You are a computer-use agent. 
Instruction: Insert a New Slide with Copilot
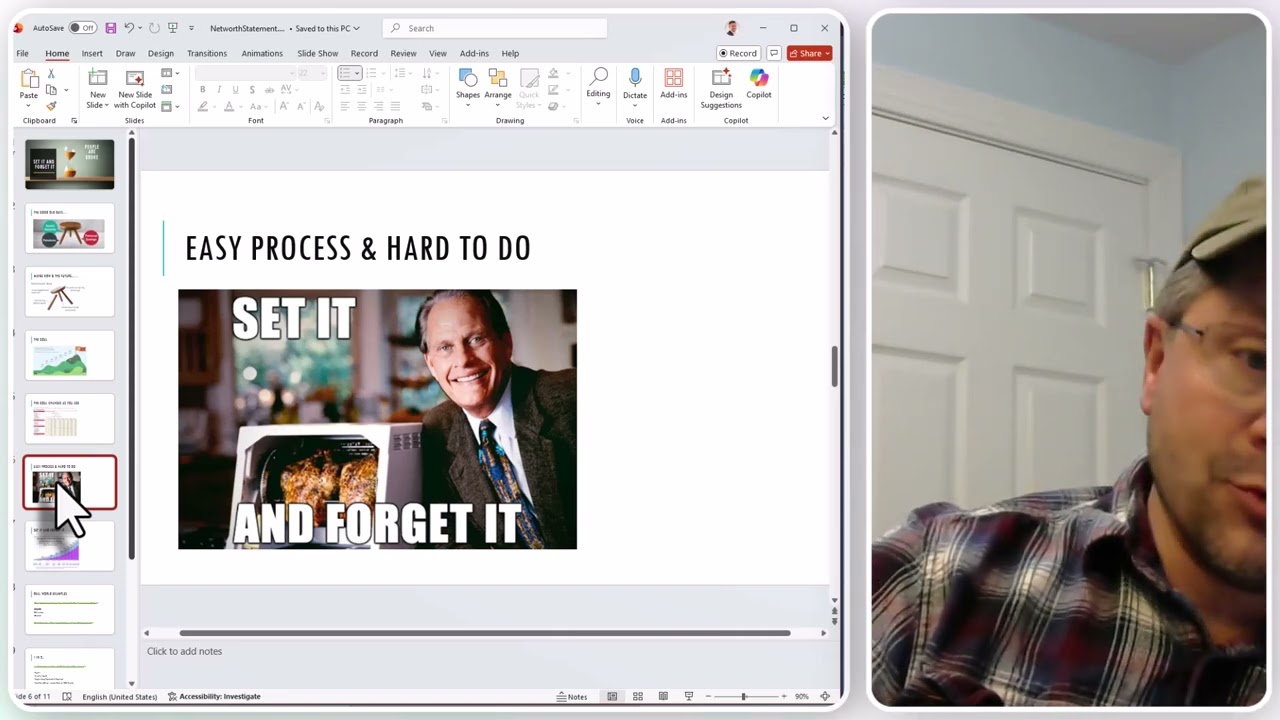coord(135,89)
